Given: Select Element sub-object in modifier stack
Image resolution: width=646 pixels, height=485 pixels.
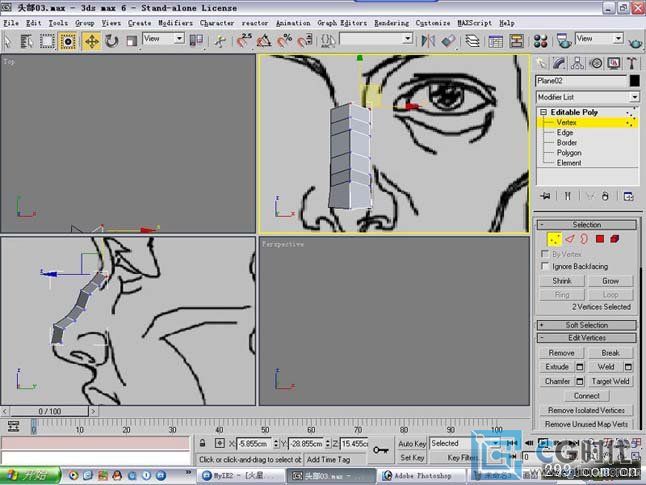Looking at the screenshot, I should pos(569,163).
